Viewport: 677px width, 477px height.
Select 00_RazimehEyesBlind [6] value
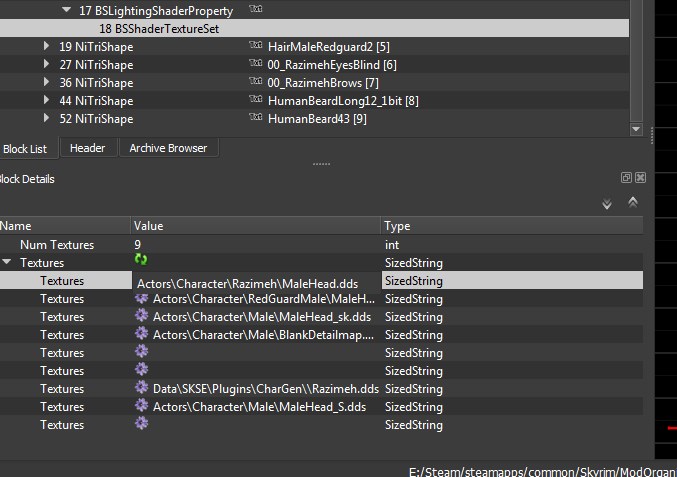(x=332, y=65)
